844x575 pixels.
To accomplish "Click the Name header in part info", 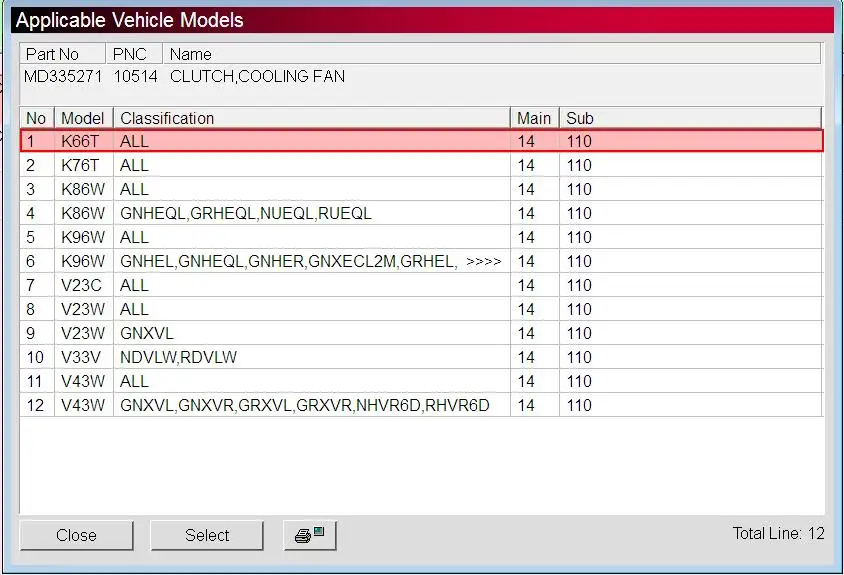I will click(x=492, y=54).
